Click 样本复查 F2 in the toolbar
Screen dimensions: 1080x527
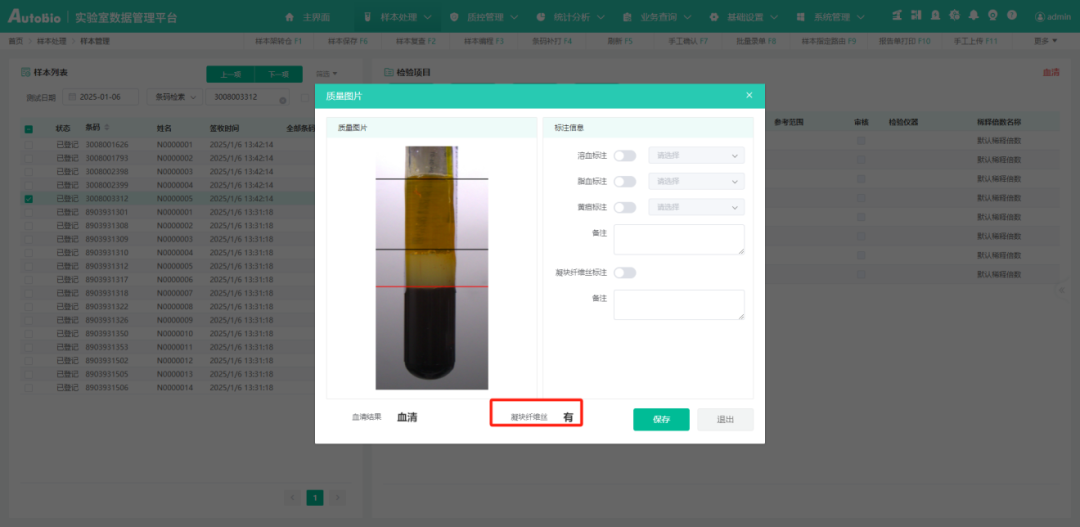pos(416,41)
